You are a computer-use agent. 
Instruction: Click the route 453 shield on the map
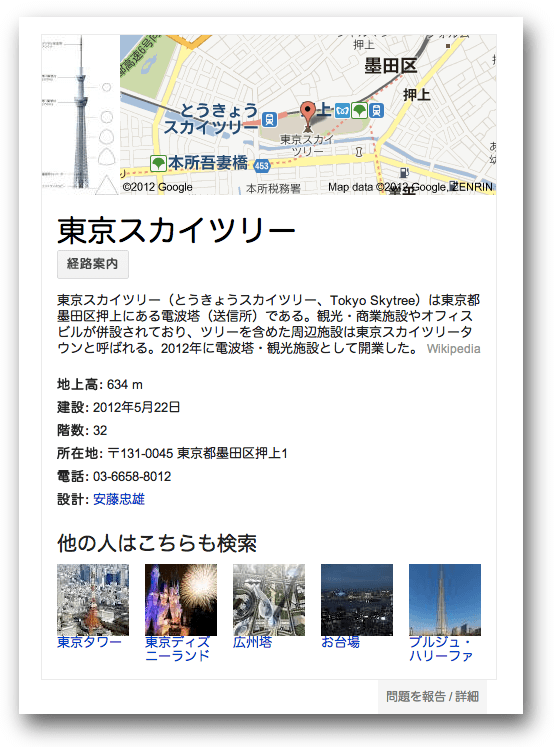tap(262, 165)
